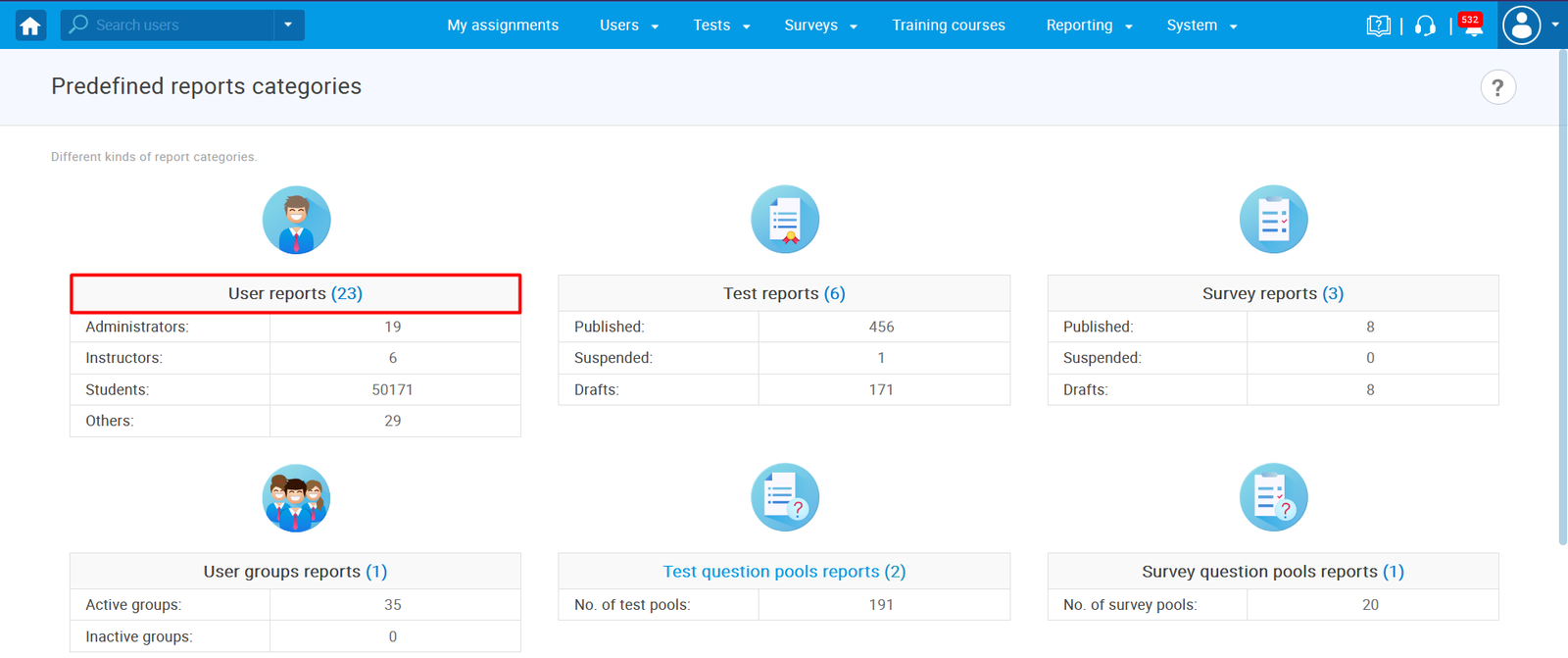Image resolution: width=1568 pixels, height=658 pixels.
Task: Expand the Reporting menu dropdown
Action: pos(1089,25)
